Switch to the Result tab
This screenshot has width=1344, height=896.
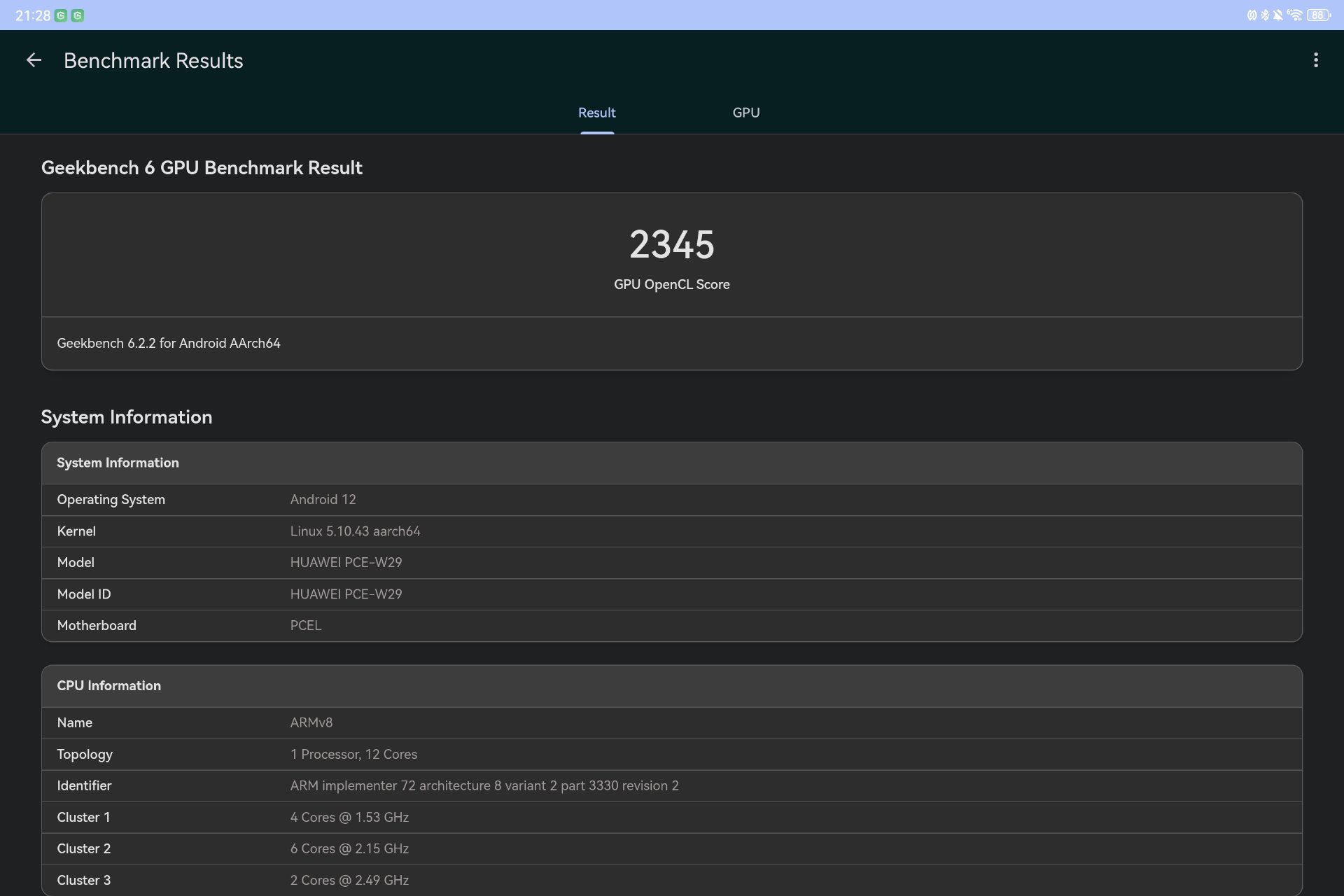click(x=597, y=113)
